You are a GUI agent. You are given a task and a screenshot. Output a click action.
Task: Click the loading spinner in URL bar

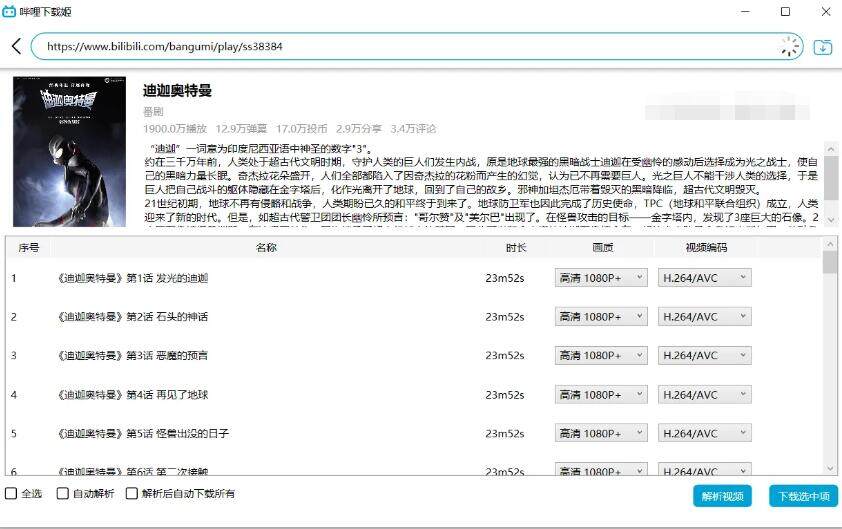pos(789,47)
